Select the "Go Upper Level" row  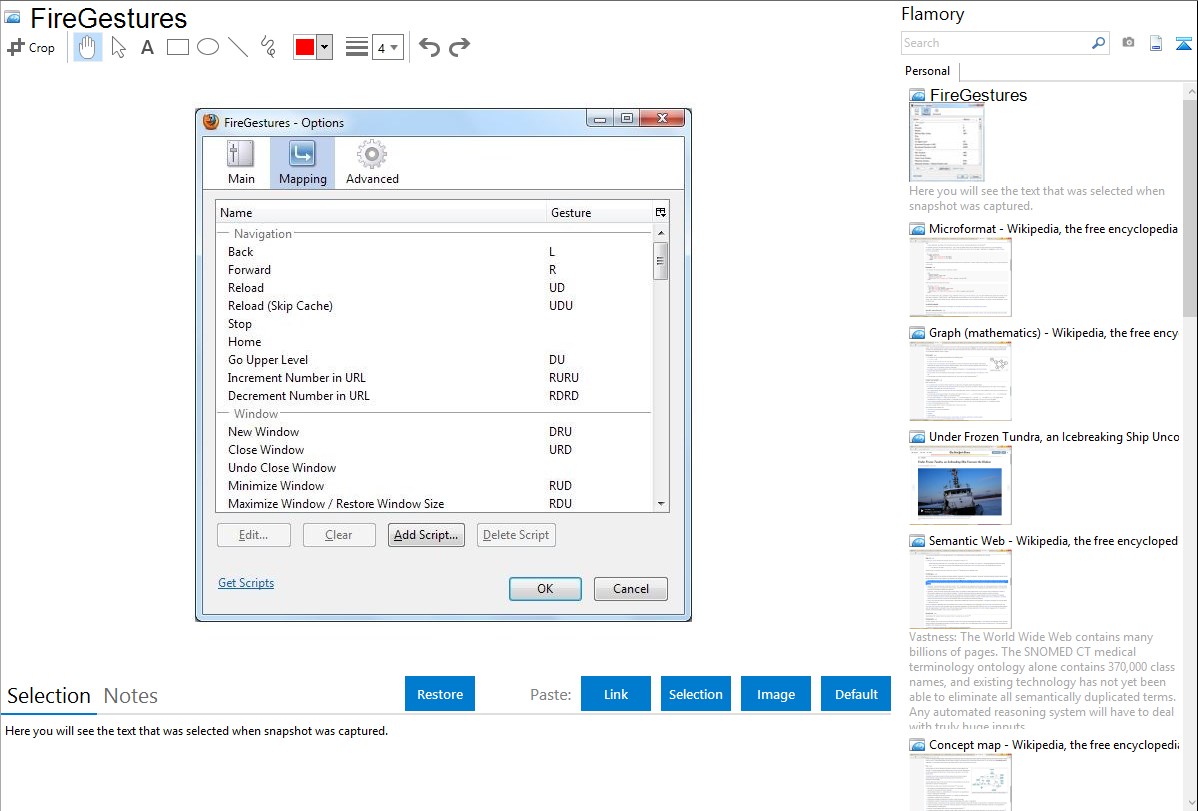click(x=435, y=360)
